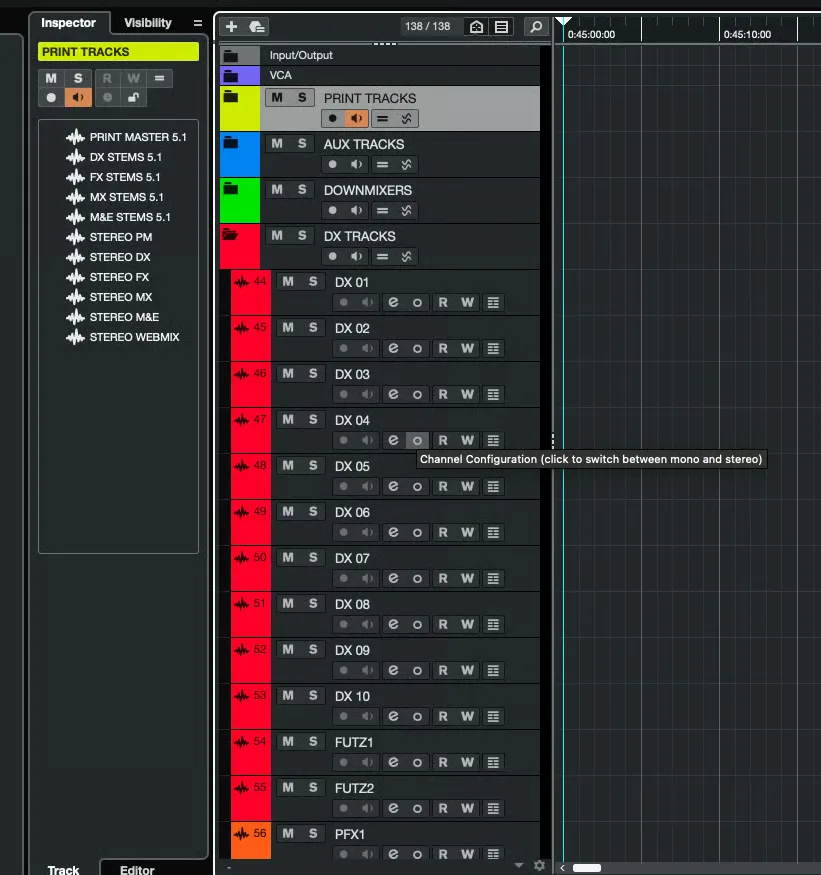Solo the AUX TRACKS folder
The height and width of the screenshot is (875, 821).
pos(302,144)
